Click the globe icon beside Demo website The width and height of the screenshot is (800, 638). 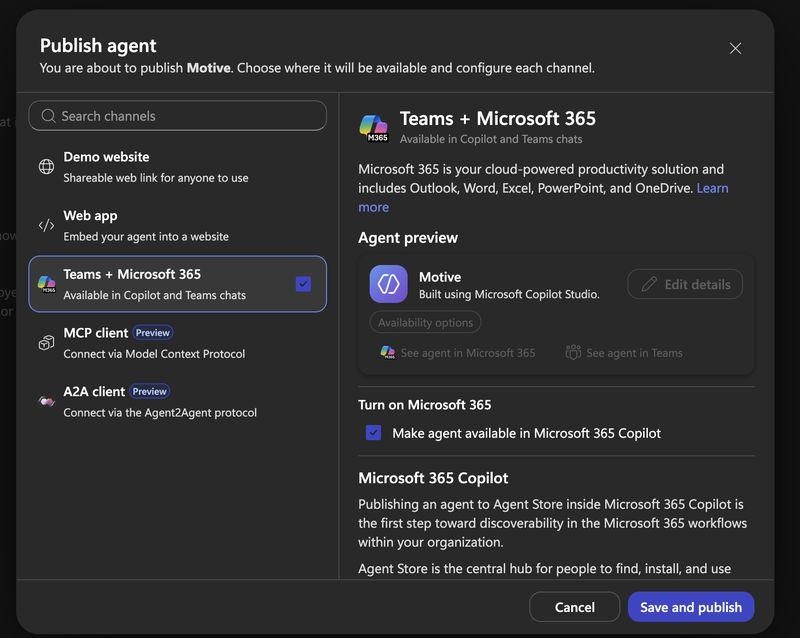46,166
